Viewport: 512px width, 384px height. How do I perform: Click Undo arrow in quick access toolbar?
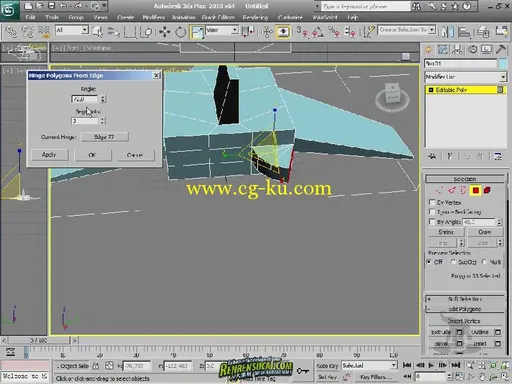(x=62, y=6)
